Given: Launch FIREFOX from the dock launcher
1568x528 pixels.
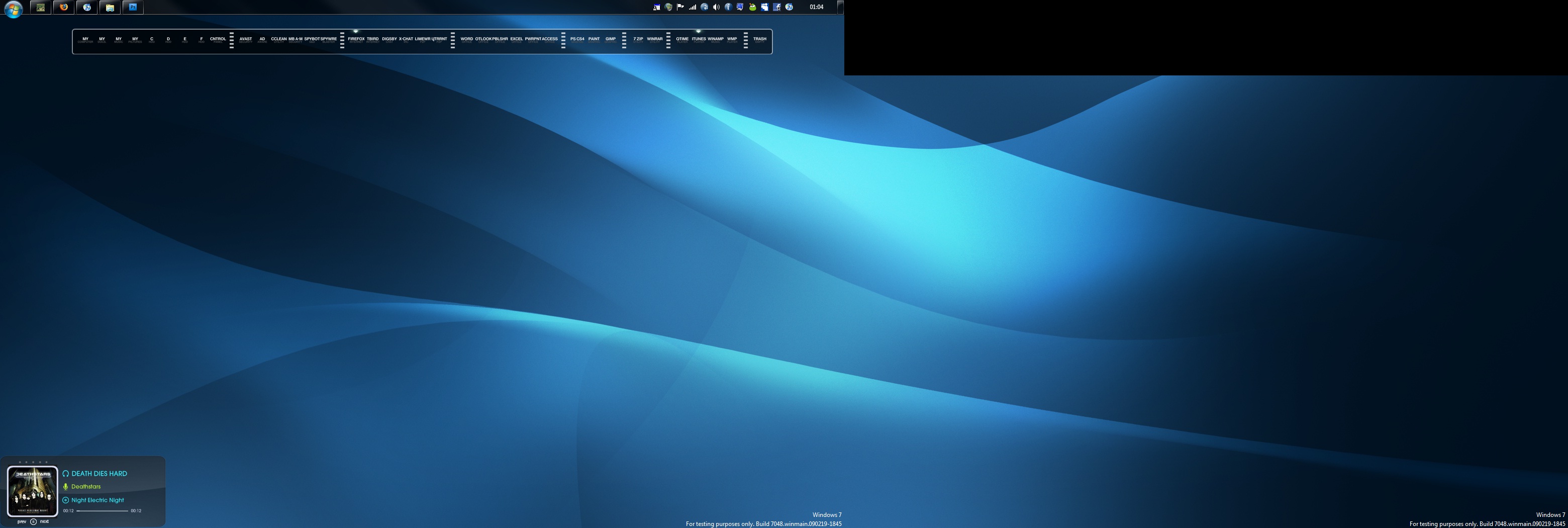Looking at the screenshot, I should pos(356,39).
